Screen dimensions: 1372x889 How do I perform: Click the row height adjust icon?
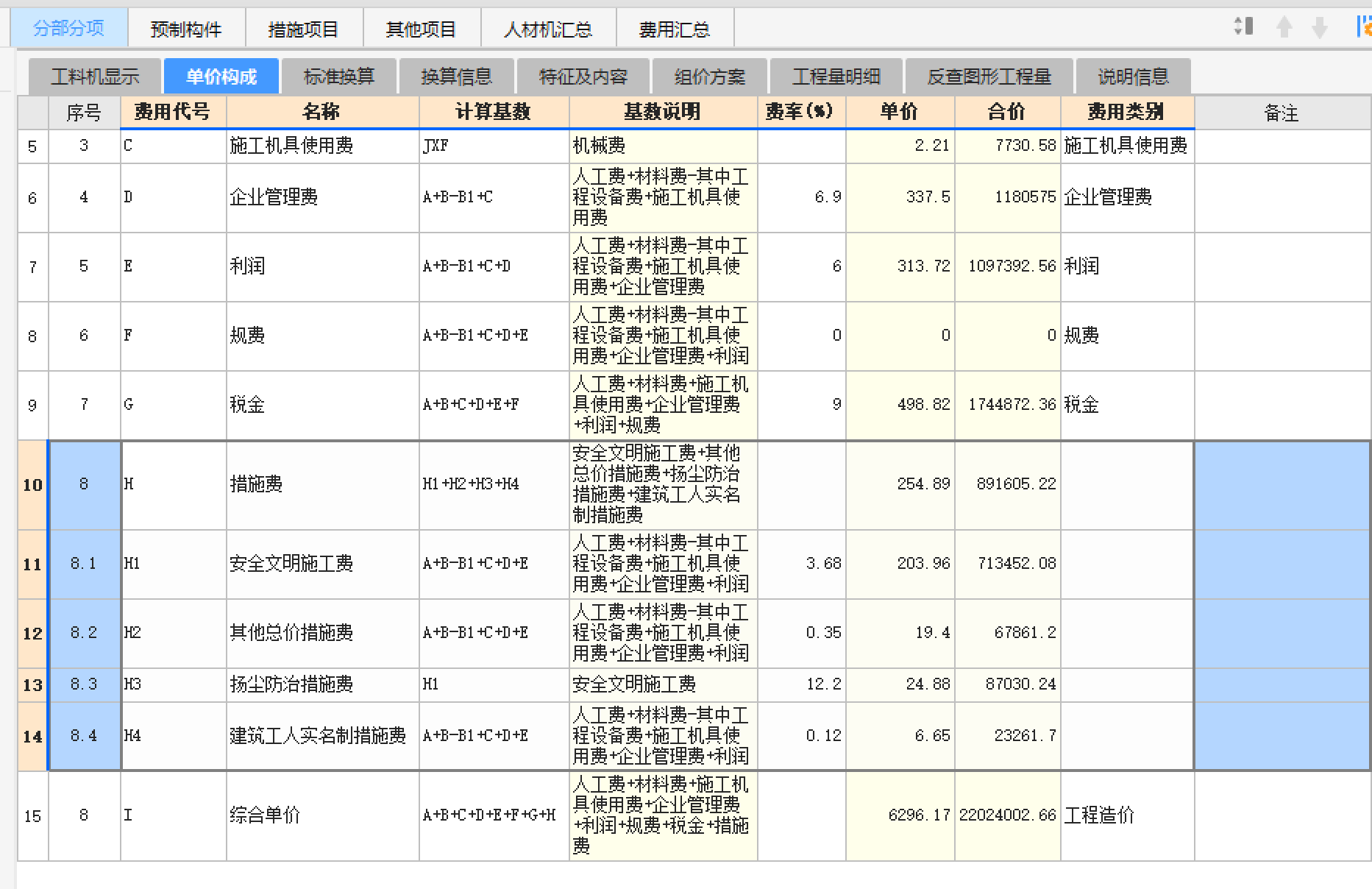[1243, 27]
